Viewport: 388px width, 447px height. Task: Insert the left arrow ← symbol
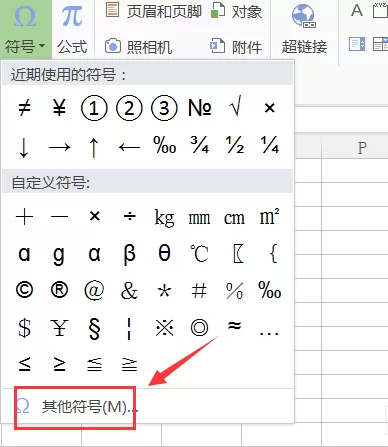point(129,147)
